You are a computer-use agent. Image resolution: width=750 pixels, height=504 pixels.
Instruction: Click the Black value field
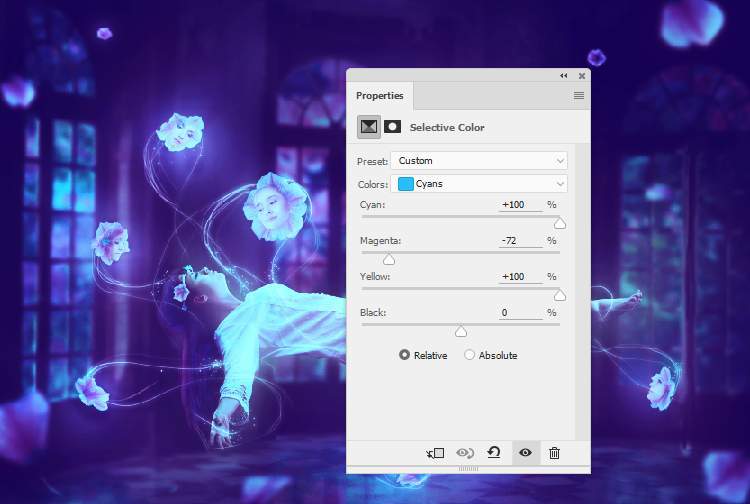520,313
